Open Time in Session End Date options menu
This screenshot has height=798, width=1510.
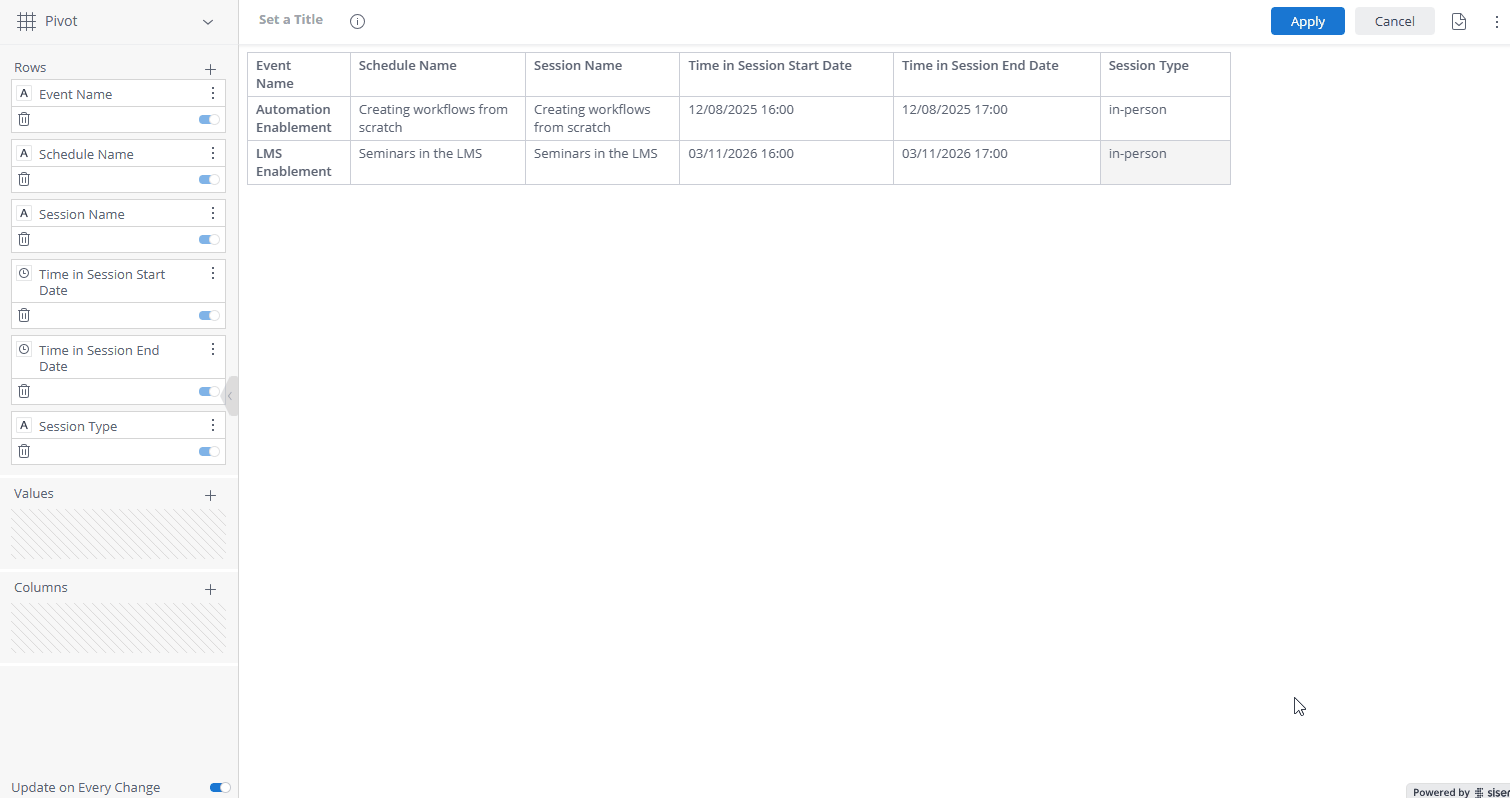click(212, 349)
